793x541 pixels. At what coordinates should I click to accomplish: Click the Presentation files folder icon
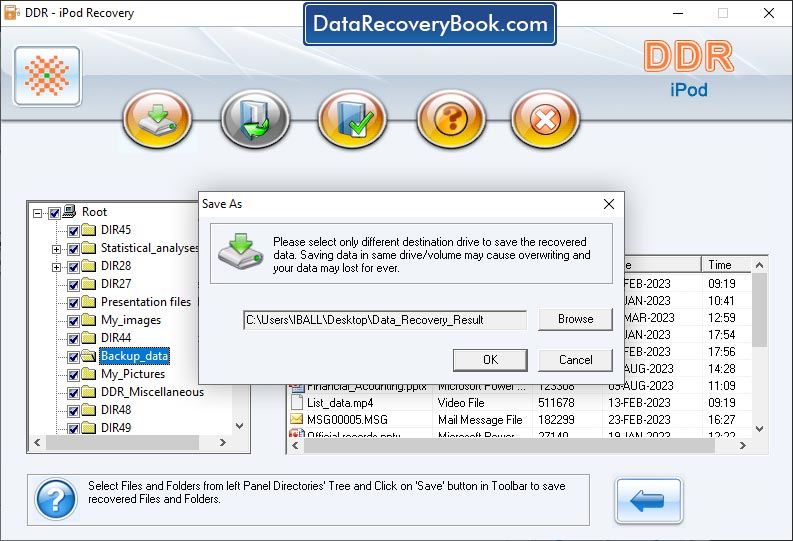point(89,302)
